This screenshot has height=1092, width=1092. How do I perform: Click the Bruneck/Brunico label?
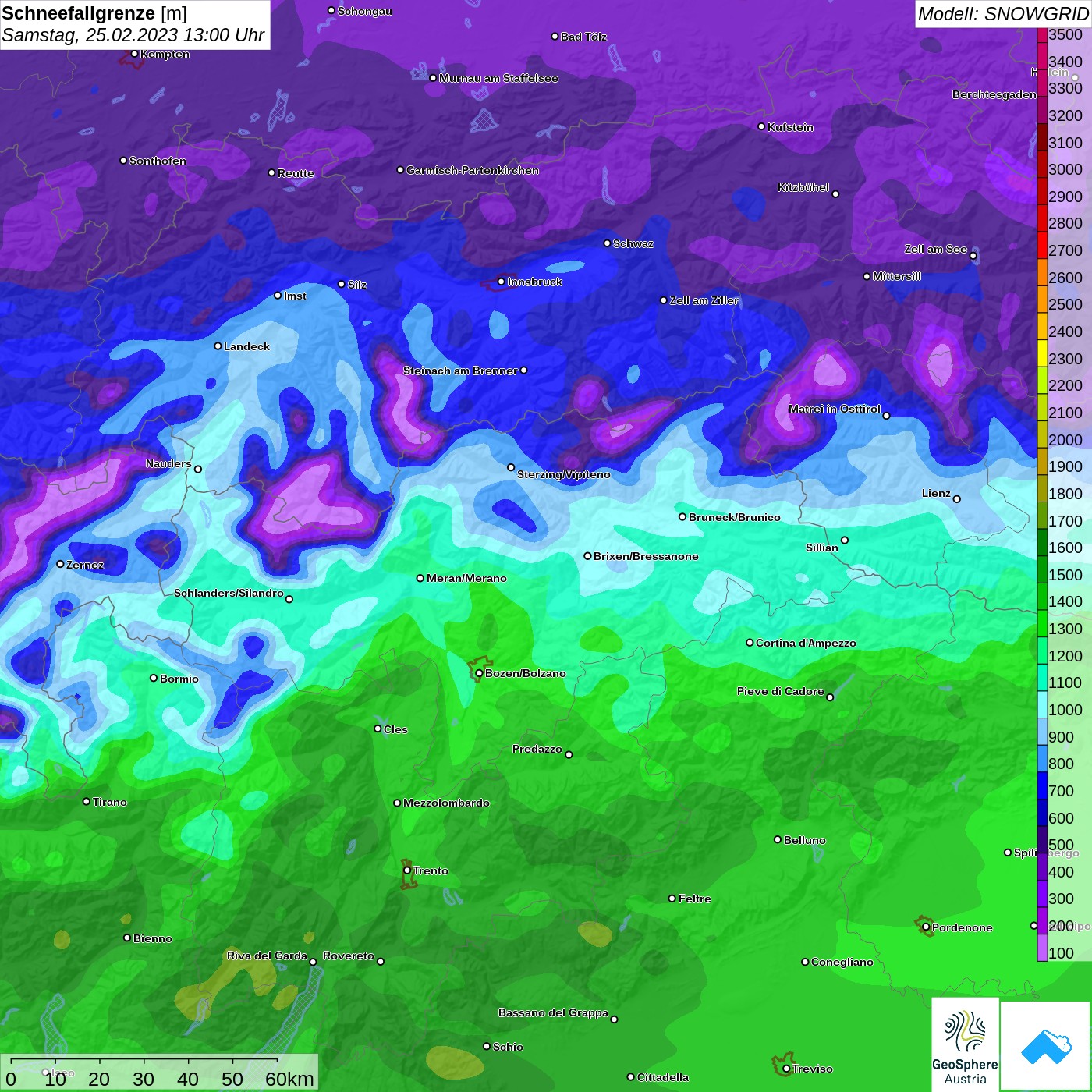(735, 517)
